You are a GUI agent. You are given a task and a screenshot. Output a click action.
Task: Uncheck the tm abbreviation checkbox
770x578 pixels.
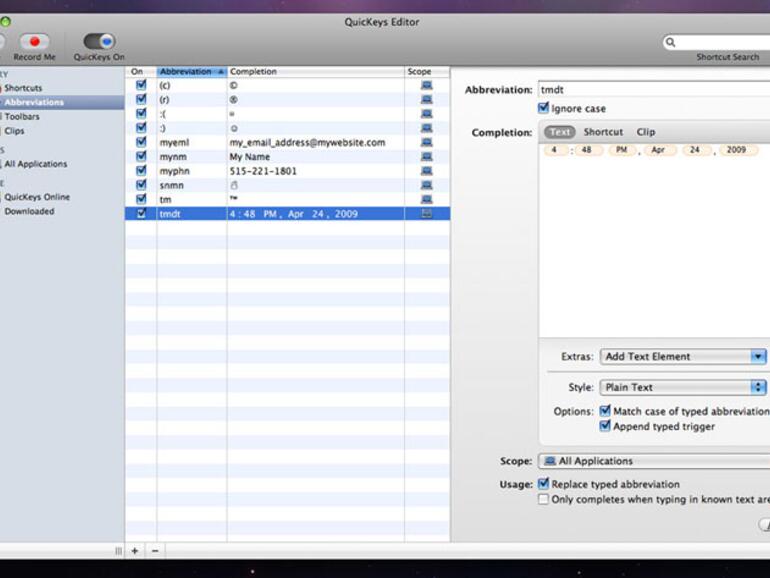point(141,198)
